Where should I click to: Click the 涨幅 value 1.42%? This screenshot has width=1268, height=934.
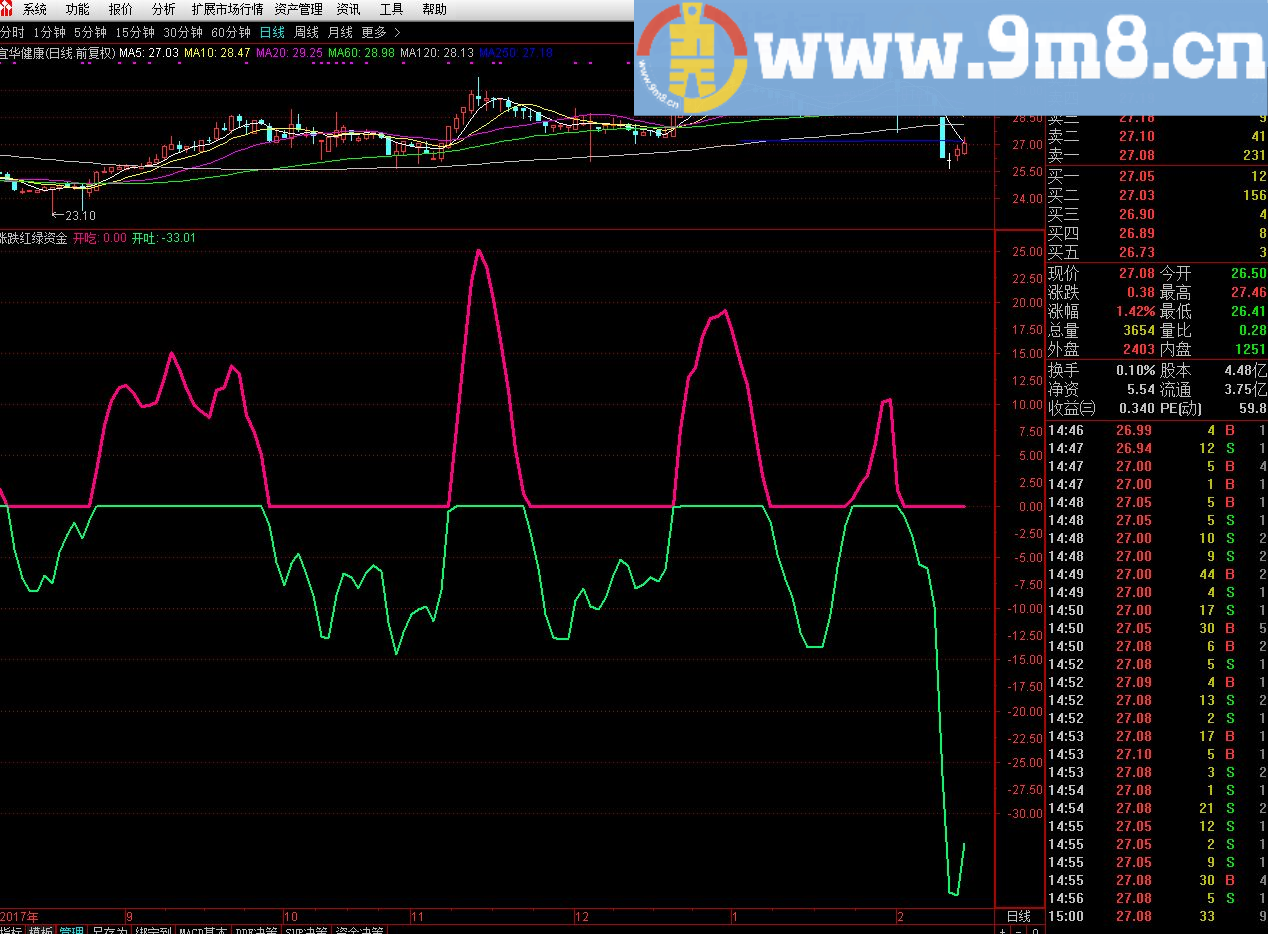coord(1135,312)
